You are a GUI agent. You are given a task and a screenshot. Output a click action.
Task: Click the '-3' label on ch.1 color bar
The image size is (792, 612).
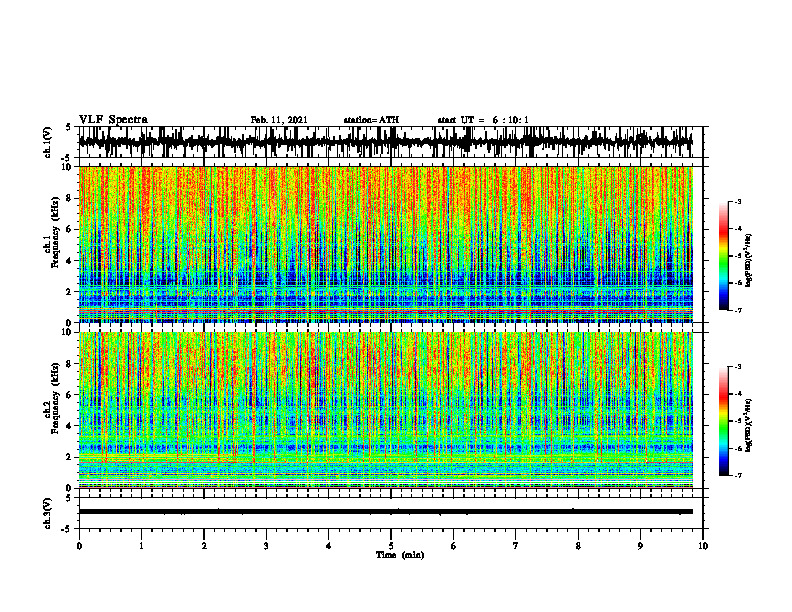point(738,202)
